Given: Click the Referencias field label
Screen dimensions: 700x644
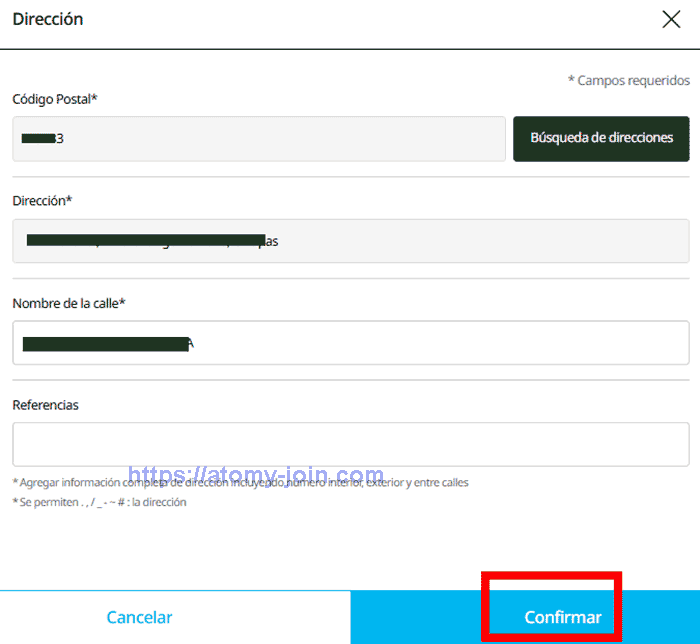Looking at the screenshot, I should click(x=45, y=405).
